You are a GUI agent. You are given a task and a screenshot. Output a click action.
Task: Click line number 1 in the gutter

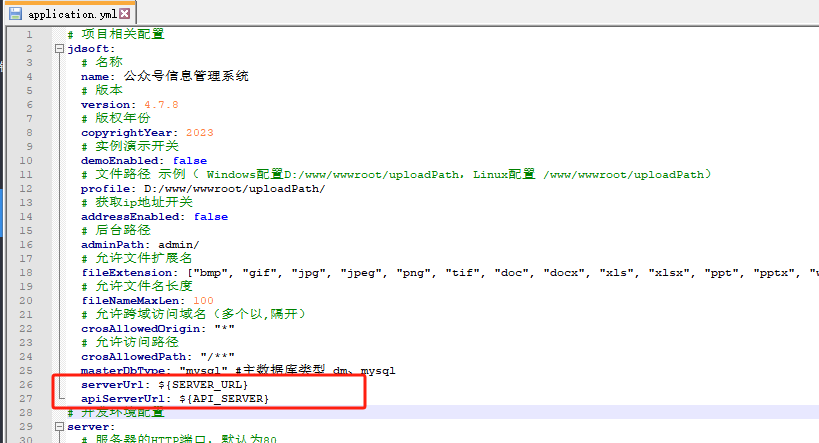(30, 34)
